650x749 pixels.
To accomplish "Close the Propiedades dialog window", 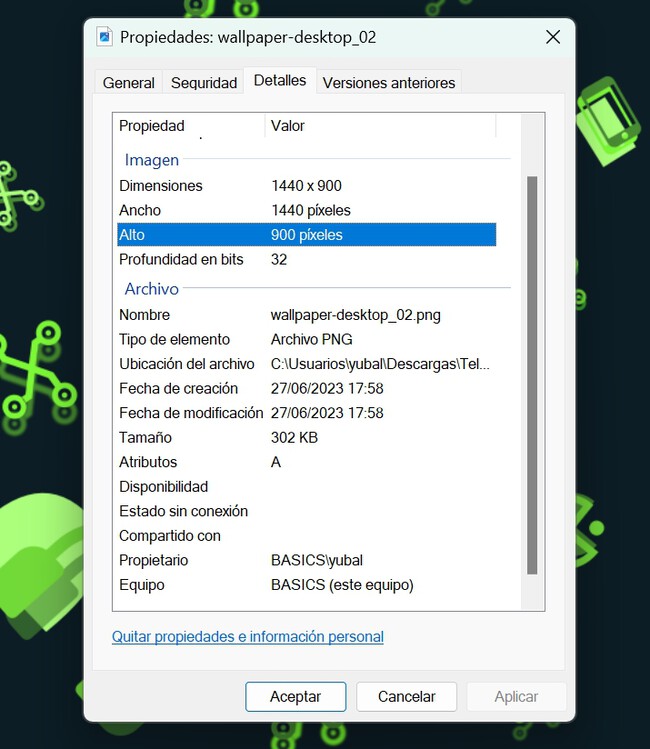I will tap(552, 37).
